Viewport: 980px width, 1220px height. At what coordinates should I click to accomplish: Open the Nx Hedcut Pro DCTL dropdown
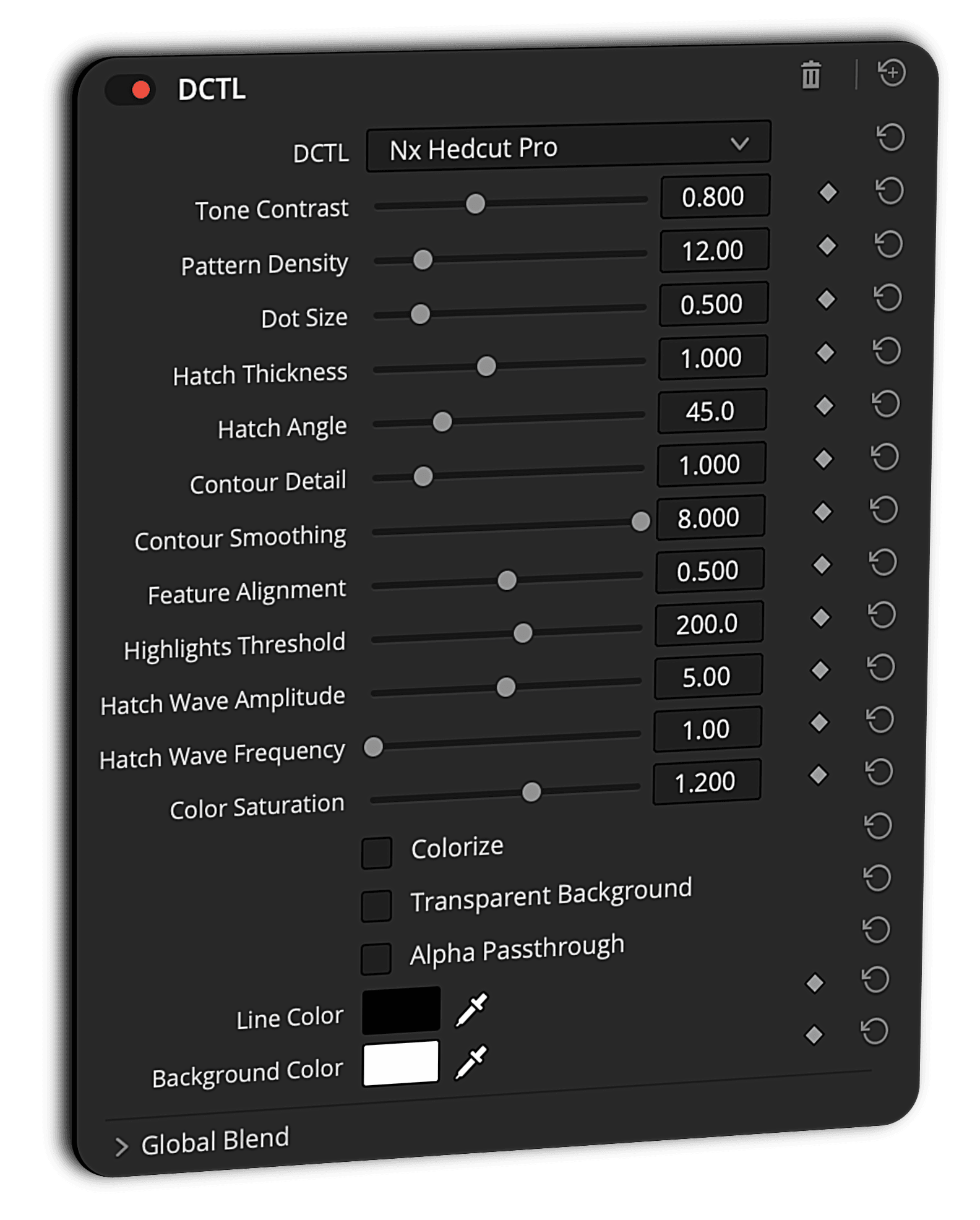pyautogui.click(x=568, y=147)
